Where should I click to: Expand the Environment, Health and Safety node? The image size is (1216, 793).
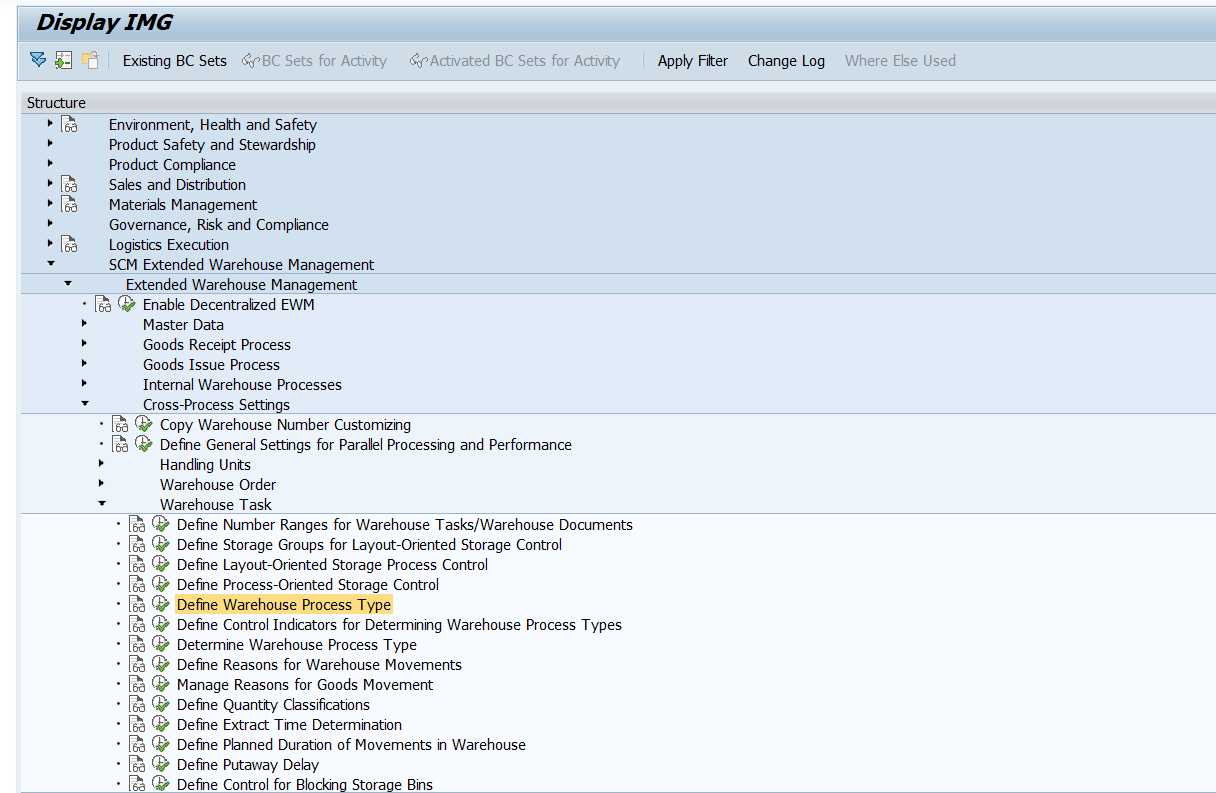[x=50, y=124]
